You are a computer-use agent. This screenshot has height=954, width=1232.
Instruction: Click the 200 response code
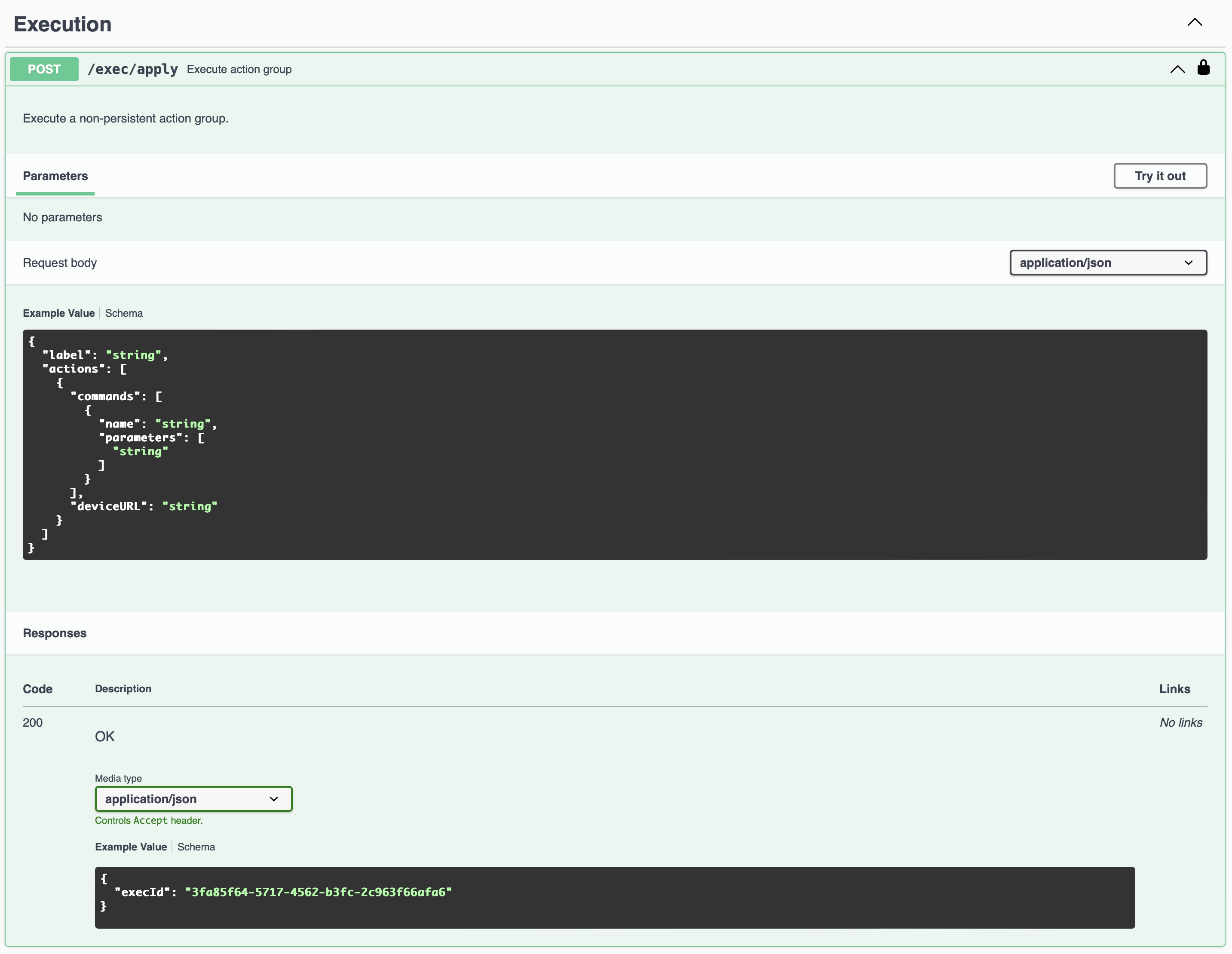coord(33,723)
